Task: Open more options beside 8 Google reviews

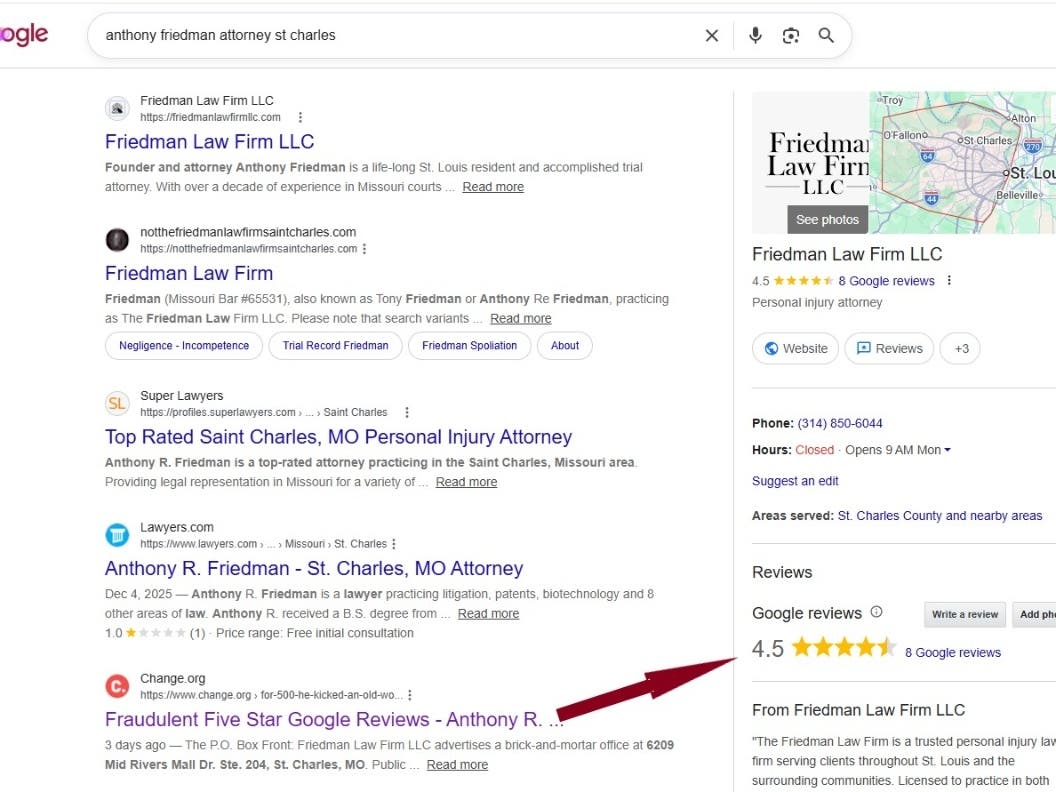Action: [x=949, y=280]
